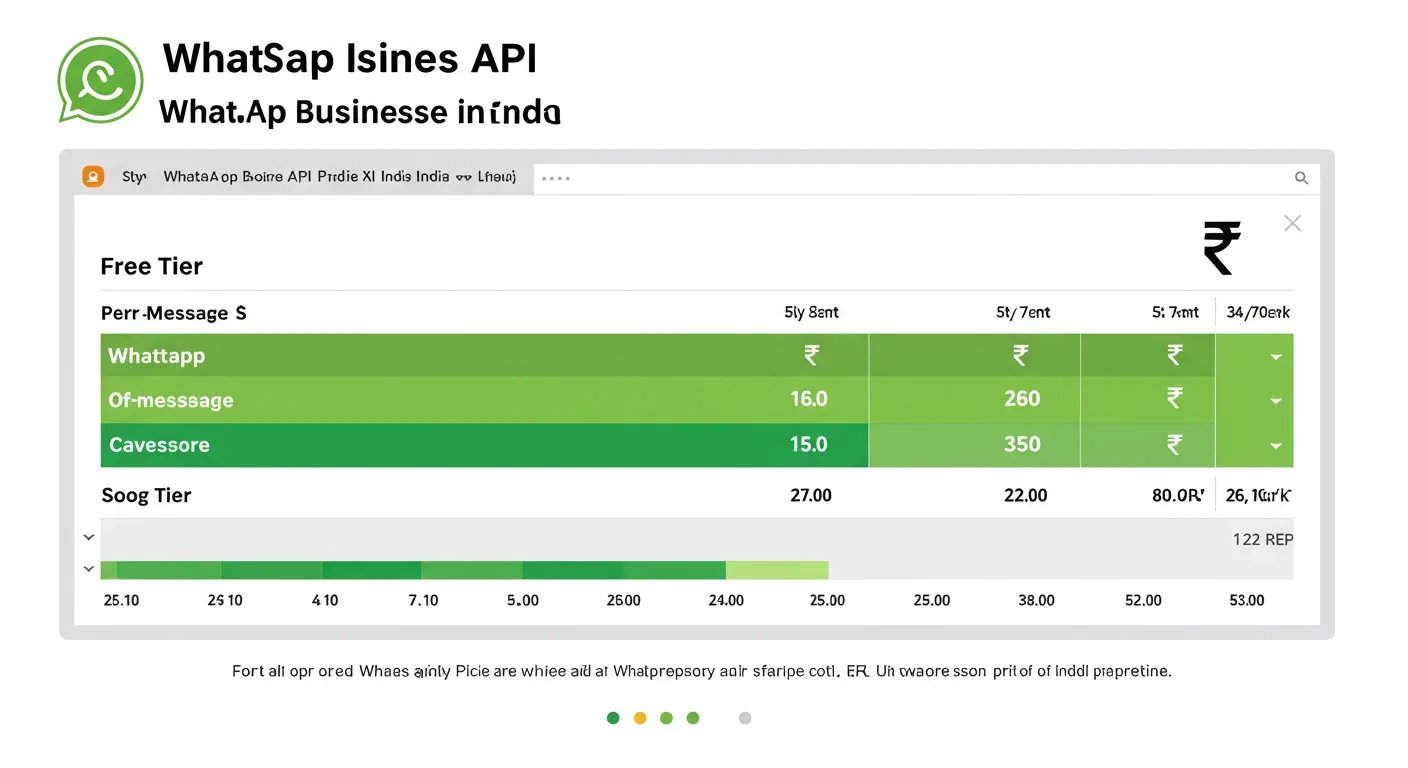Click the 22.00 value in Soog Tier row
Image resolution: width=1408 pixels, height=768 pixels.
point(1026,495)
